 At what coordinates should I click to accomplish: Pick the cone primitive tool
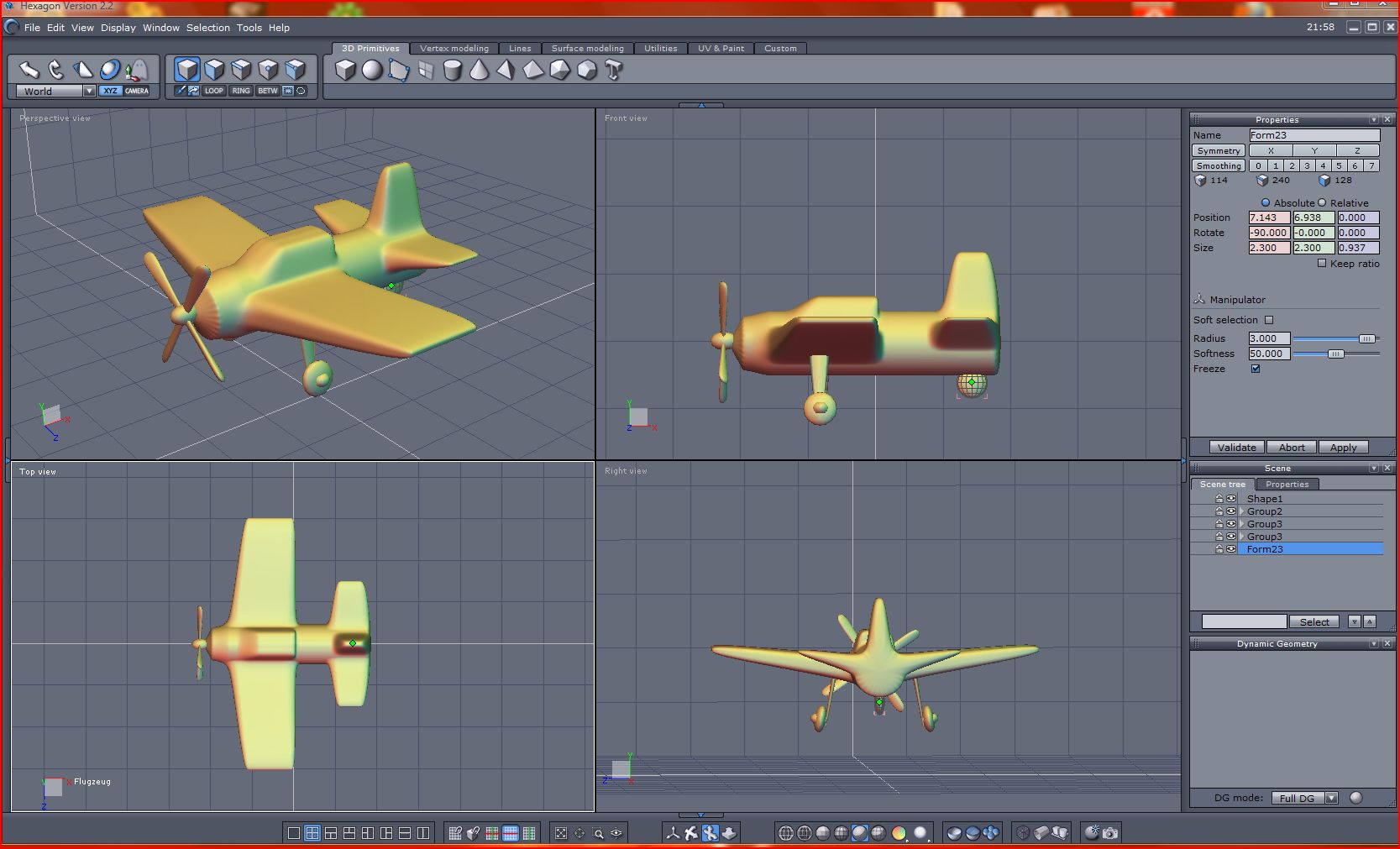tap(480, 71)
